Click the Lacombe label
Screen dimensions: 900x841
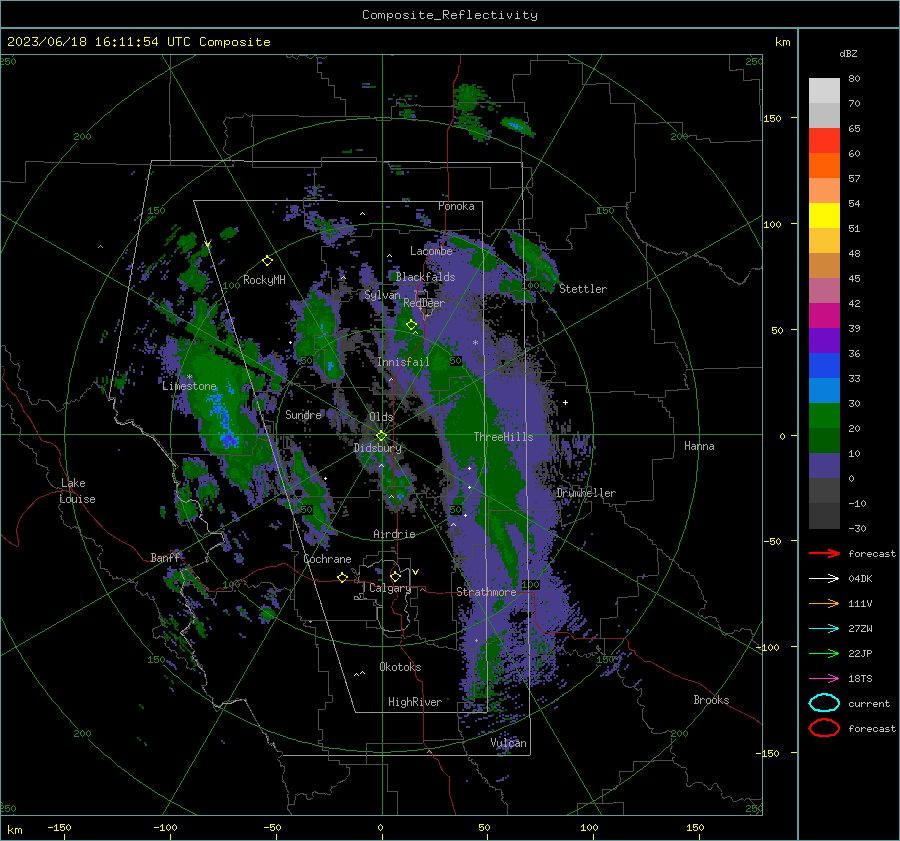(x=431, y=251)
